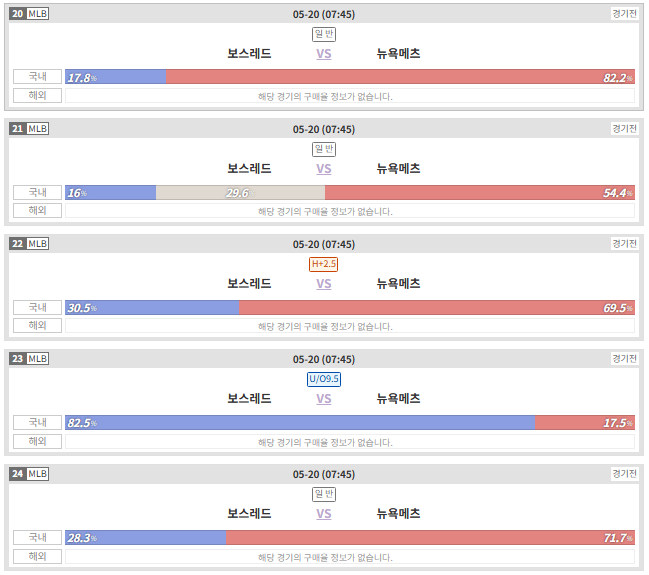This screenshot has height=575, width=649.
Task: Click the 일반 badge in match 21
Action: [324, 149]
